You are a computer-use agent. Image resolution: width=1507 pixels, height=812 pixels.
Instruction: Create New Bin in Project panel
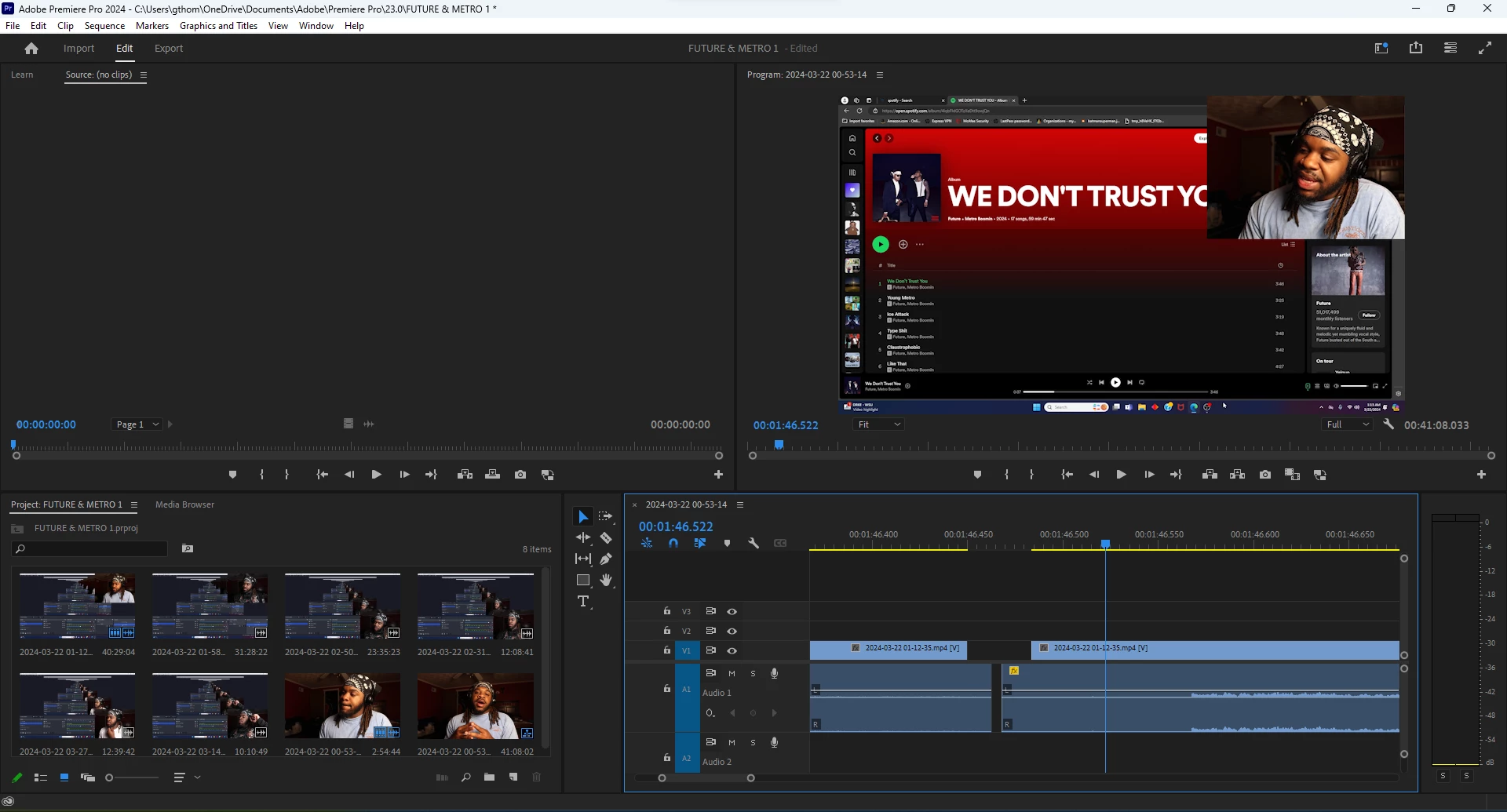489,777
